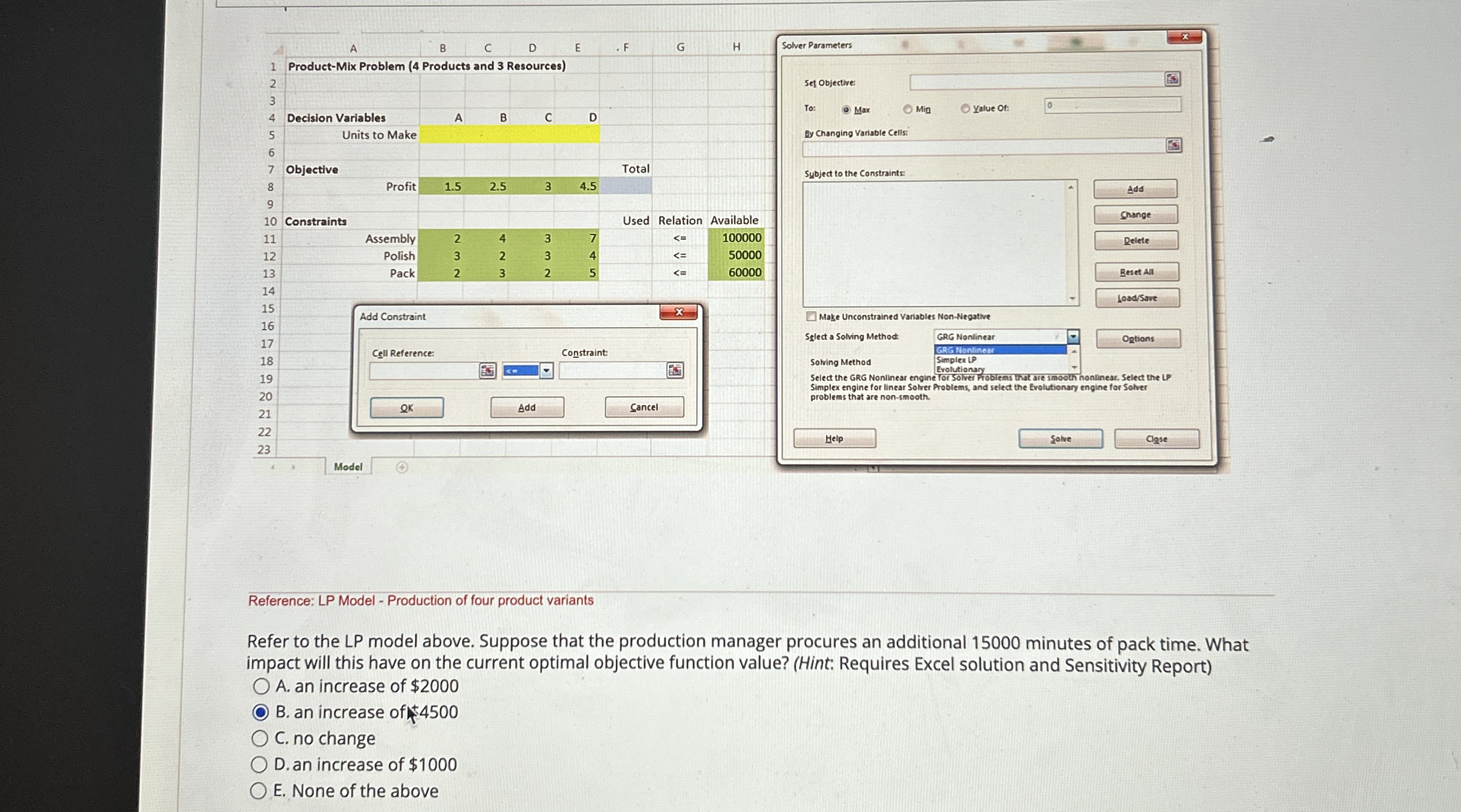Click Changing Variable Cells range selector icon

[x=1173, y=145]
